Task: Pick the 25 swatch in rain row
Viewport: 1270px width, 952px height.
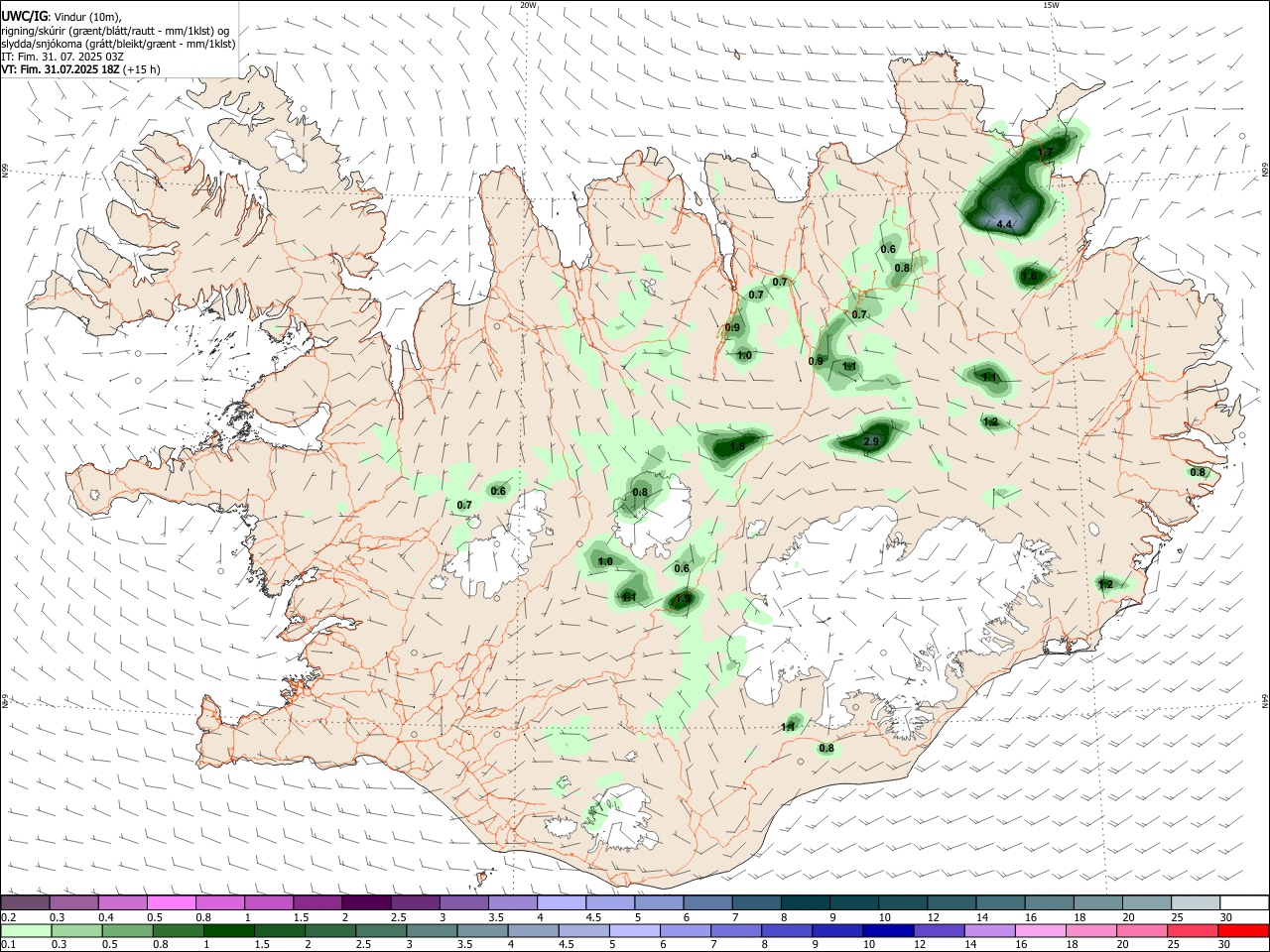Action: (x=1192, y=930)
